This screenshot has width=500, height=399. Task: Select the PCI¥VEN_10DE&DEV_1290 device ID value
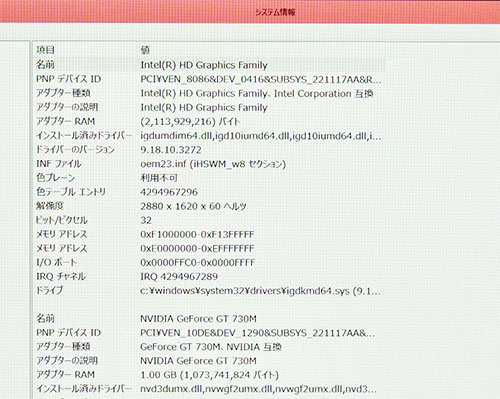pyautogui.click(x=258, y=333)
